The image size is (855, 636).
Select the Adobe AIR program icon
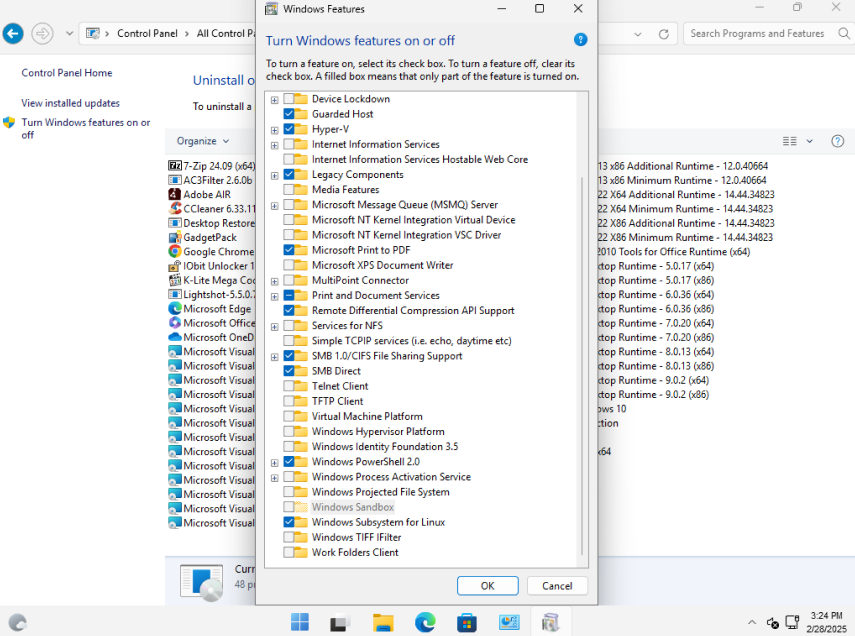point(174,194)
